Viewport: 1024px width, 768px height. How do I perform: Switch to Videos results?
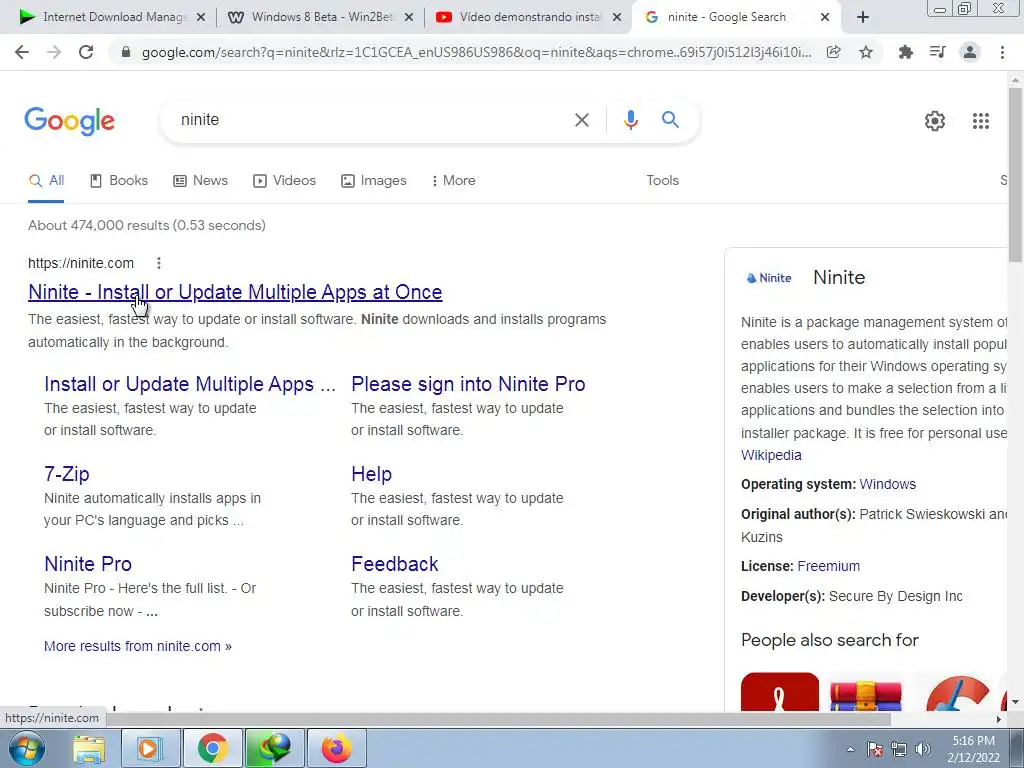(x=284, y=180)
